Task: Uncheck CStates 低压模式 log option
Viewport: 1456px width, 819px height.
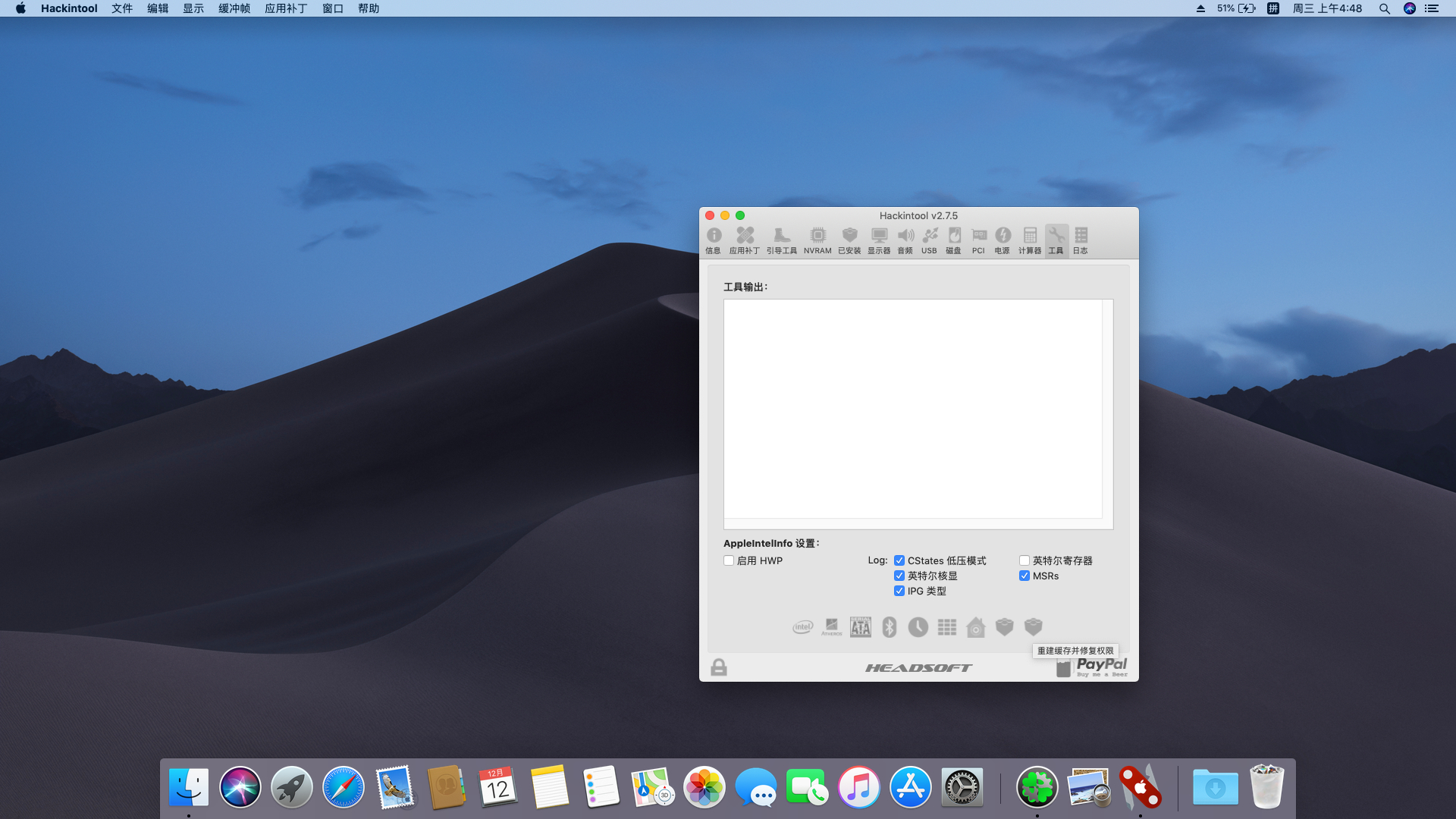Action: tap(899, 561)
